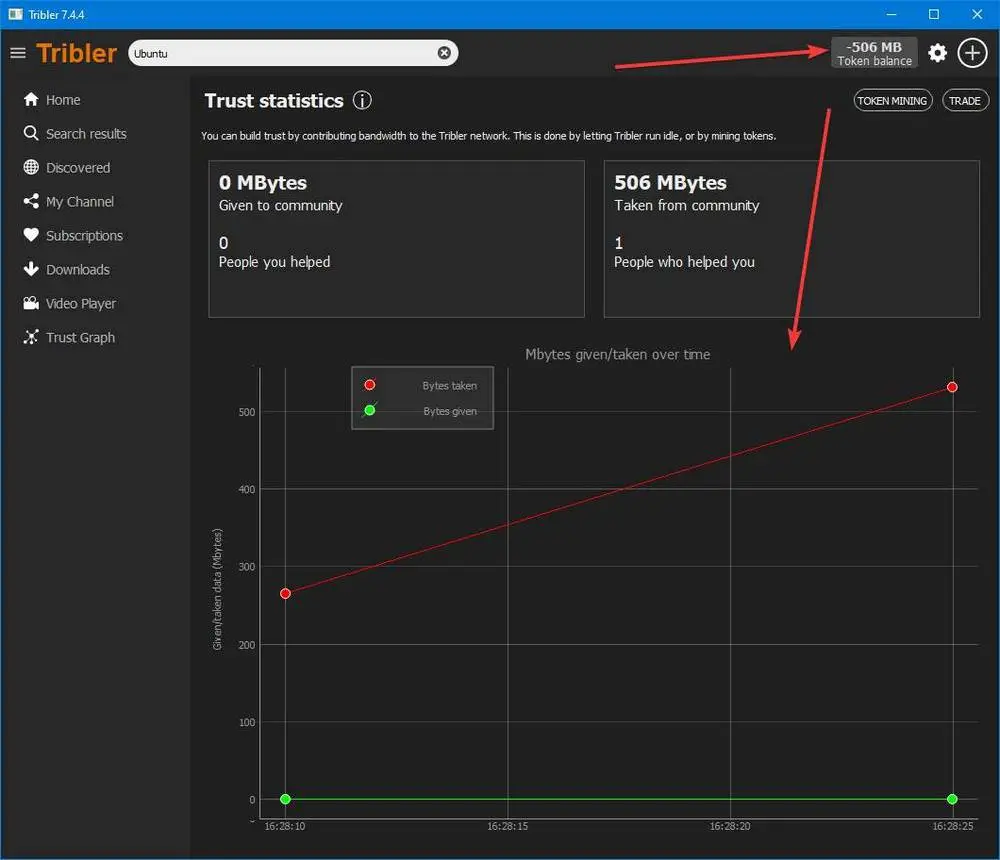Click the Tribler window title bar icon
The image size is (1000, 860).
pyautogui.click(x=15, y=14)
